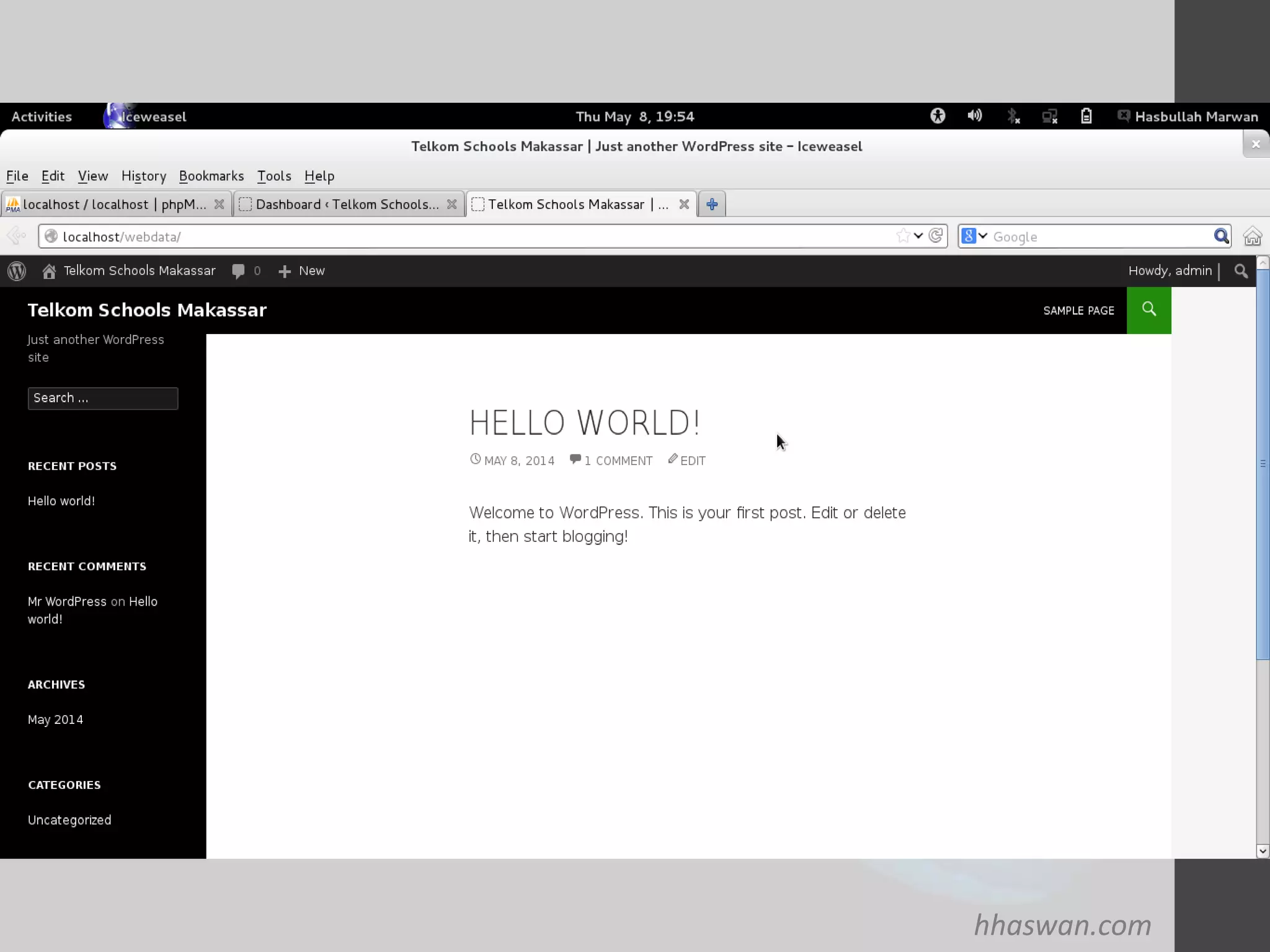Open Telkom Schools Makassar admin bar home link
Screen dimensions: 1270x952
[129, 271]
